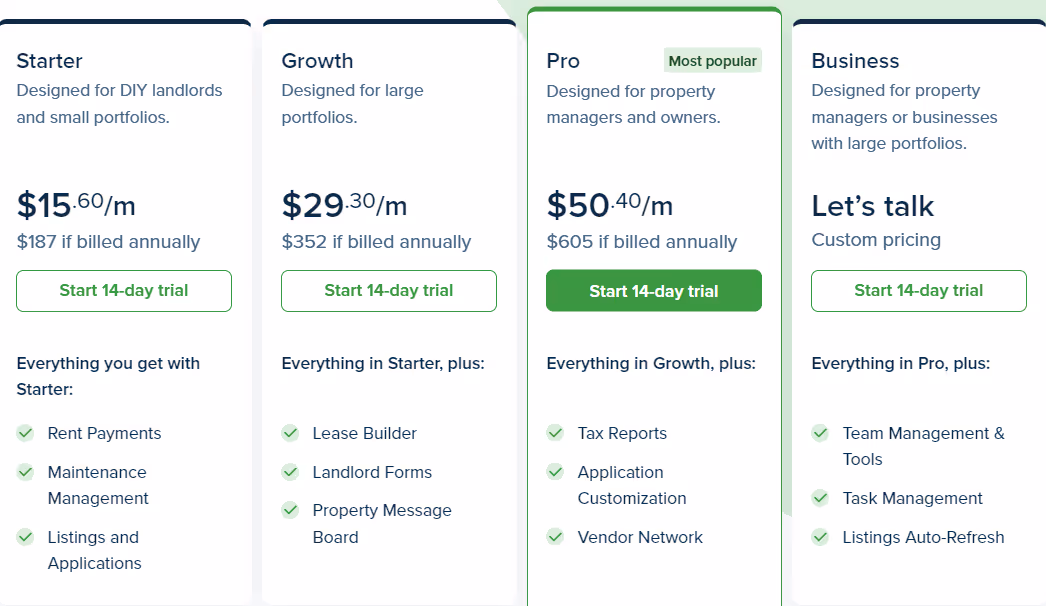Viewport: 1046px width, 606px height.
Task: Click the Rent Payments checkmark icon
Action: pyautogui.click(x=25, y=433)
